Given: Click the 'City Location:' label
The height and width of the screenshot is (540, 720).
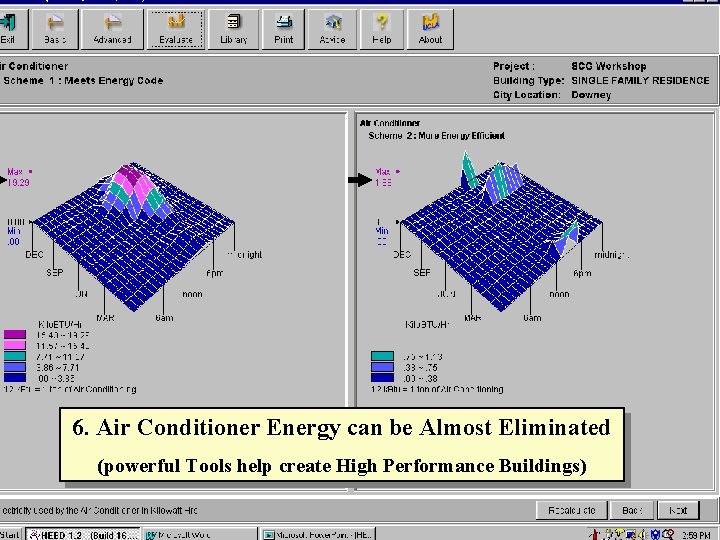Looking at the screenshot, I should click(527, 95).
